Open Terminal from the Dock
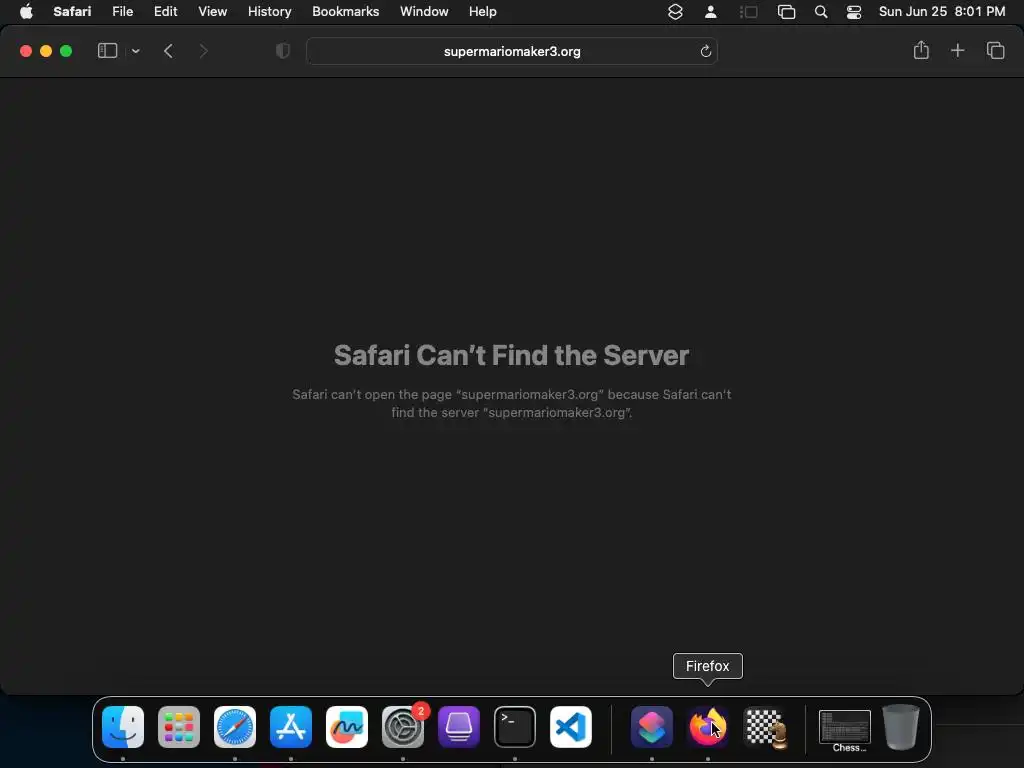The height and width of the screenshot is (768, 1024). tap(515, 727)
